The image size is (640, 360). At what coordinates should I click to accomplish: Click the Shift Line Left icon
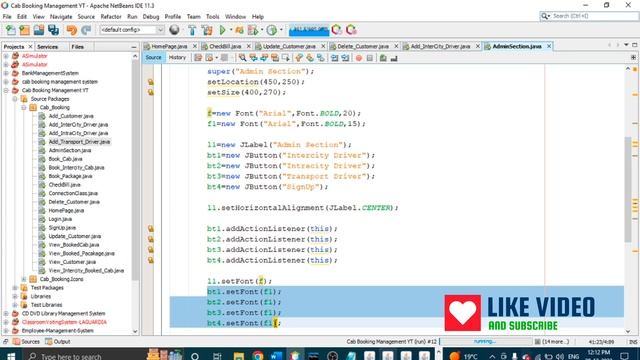tap(335, 58)
